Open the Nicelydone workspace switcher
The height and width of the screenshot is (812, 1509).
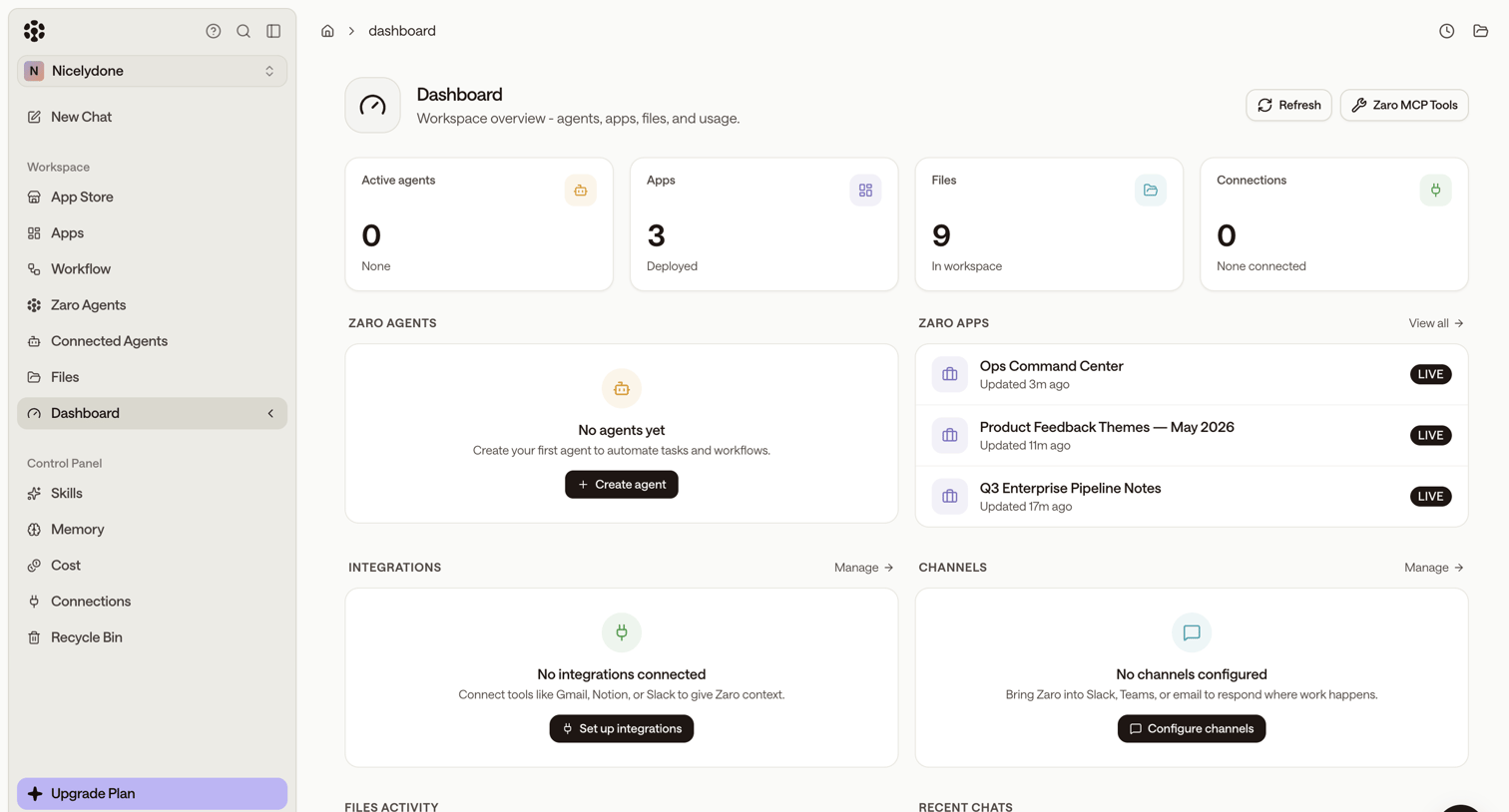coord(152,71)
